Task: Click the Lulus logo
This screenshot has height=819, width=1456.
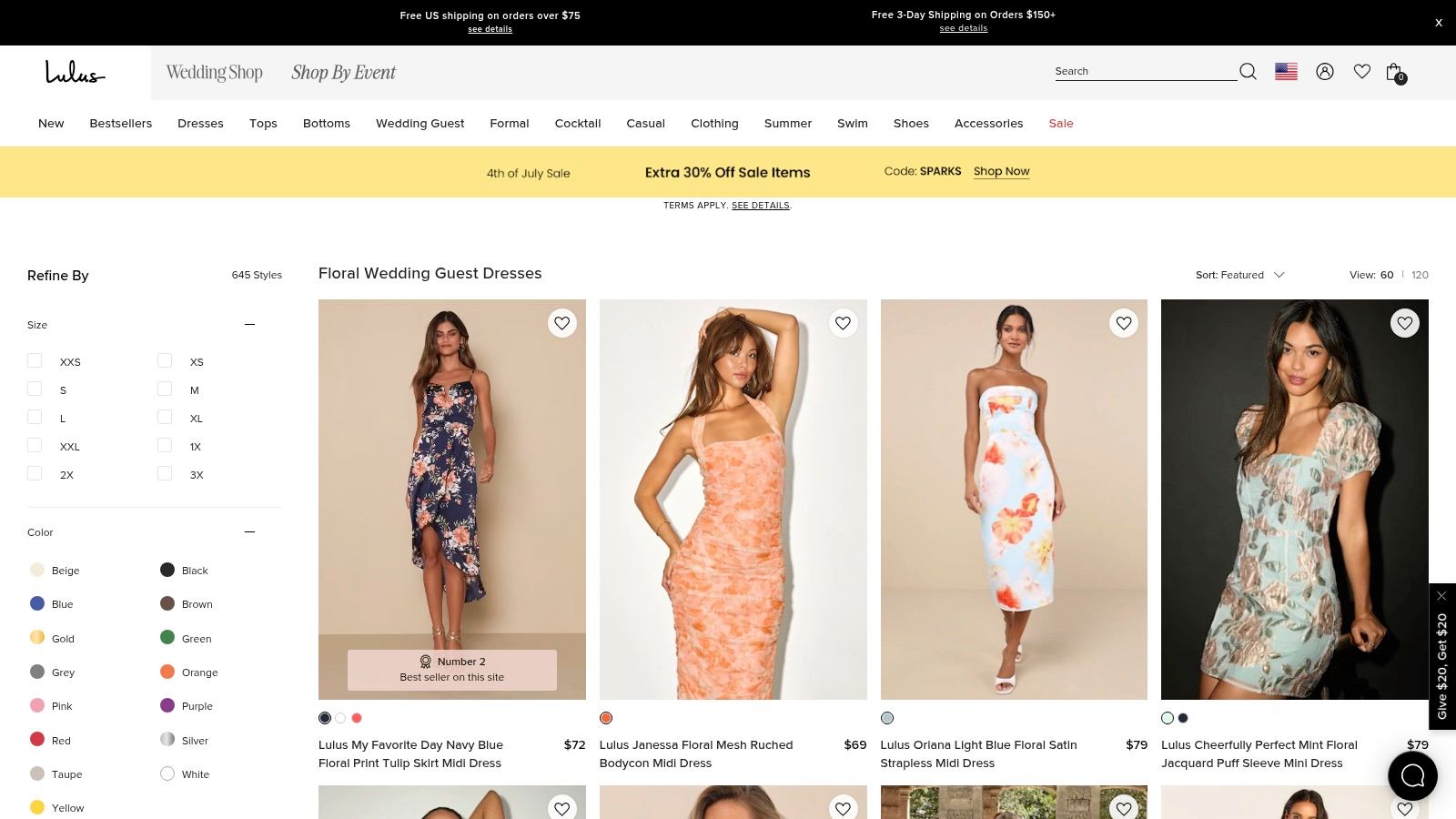Action: click(x=75, y=72)
